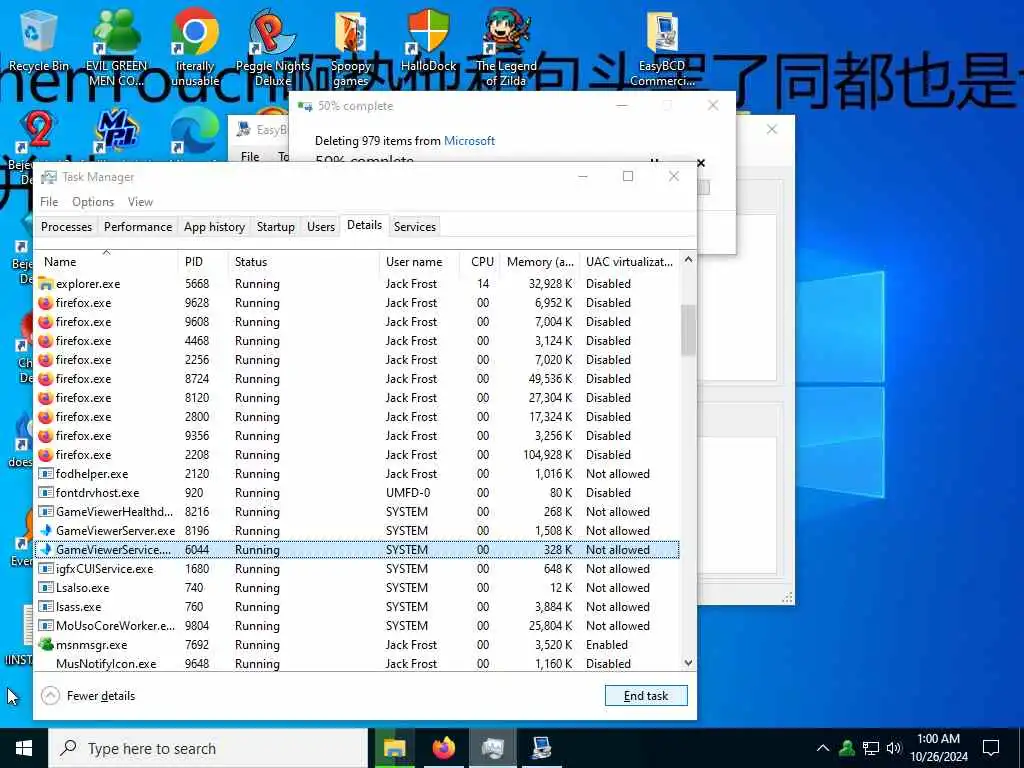Switch to the Services tab
The image size is (1024, 768).
[x=415, y=227]
